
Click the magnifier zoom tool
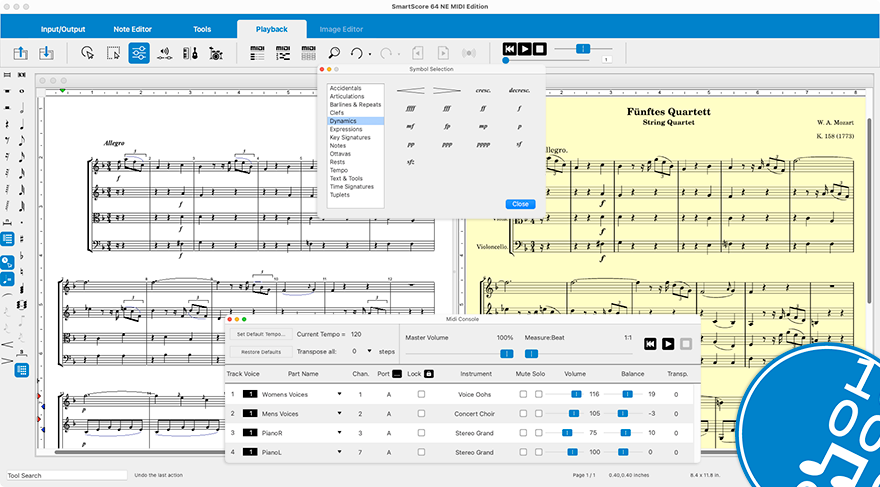pos(334,53)
